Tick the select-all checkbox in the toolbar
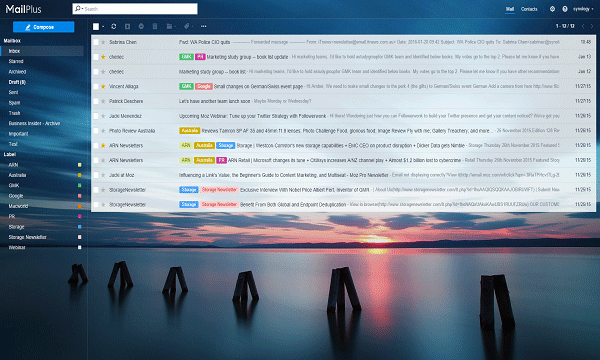 click(96, 26)
